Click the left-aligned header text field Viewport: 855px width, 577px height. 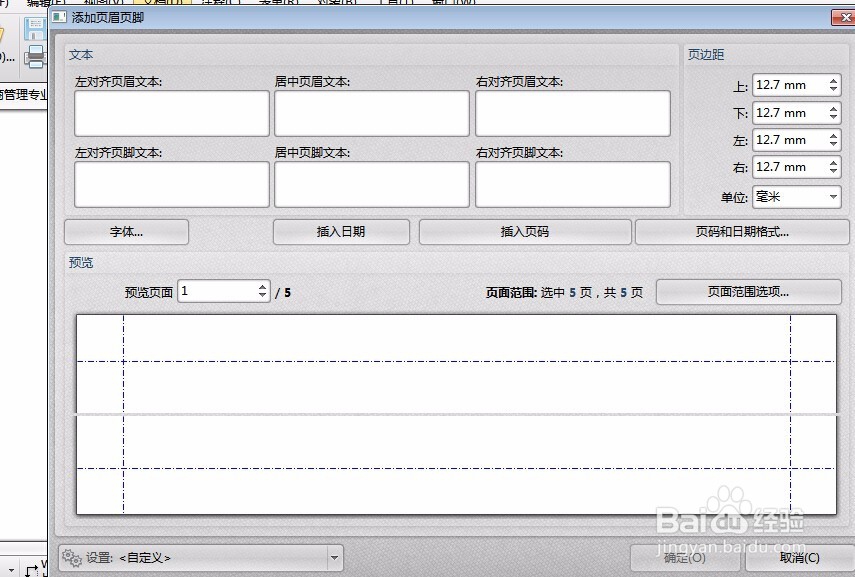[170, 113]
